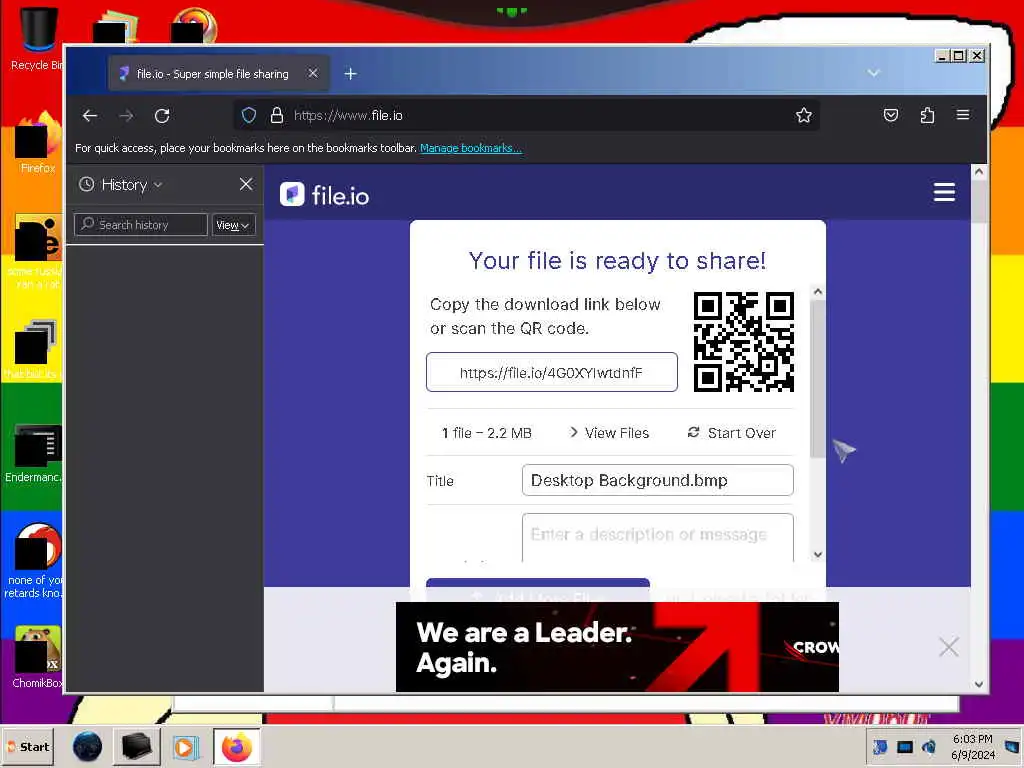Click the Title input field

658,480
